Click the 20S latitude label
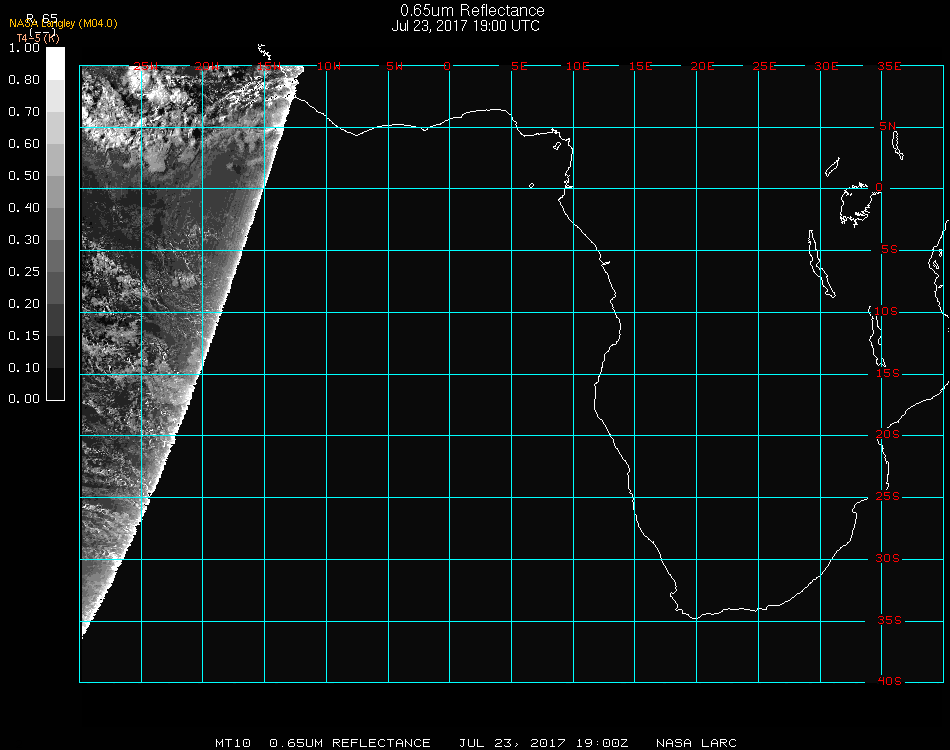Viewport: 950px width, 750px height. [x=888, y=435]
